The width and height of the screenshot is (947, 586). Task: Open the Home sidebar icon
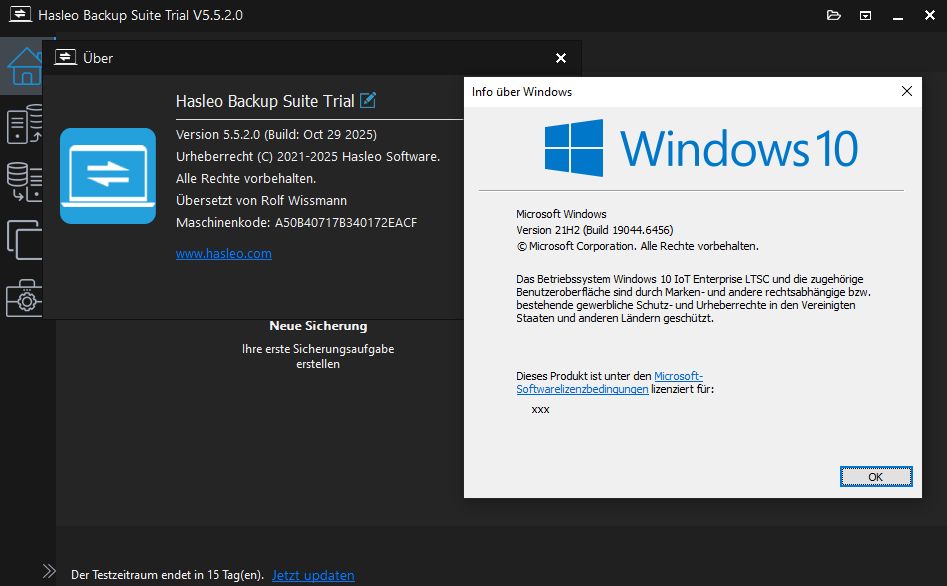pyautogui.click(x=24, y=66)
